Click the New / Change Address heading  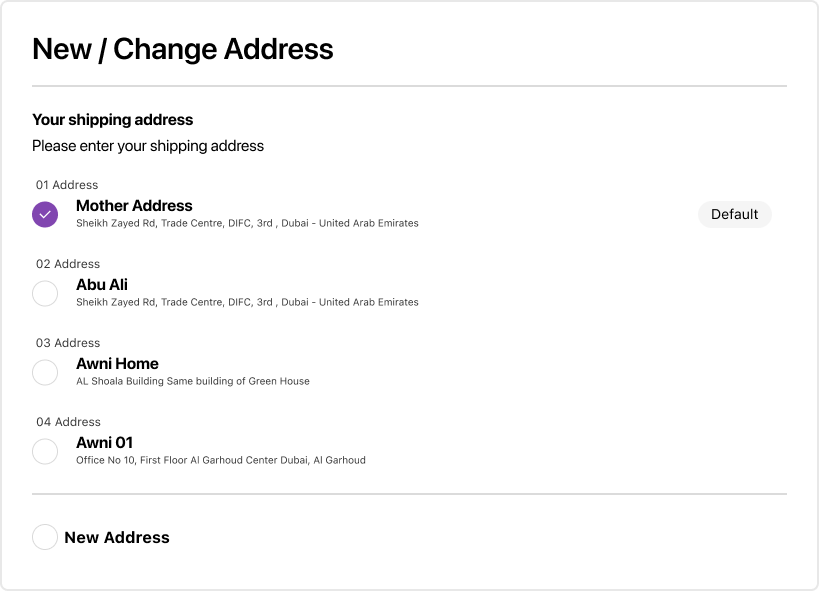pyautogui.click(x=183, y=49)
